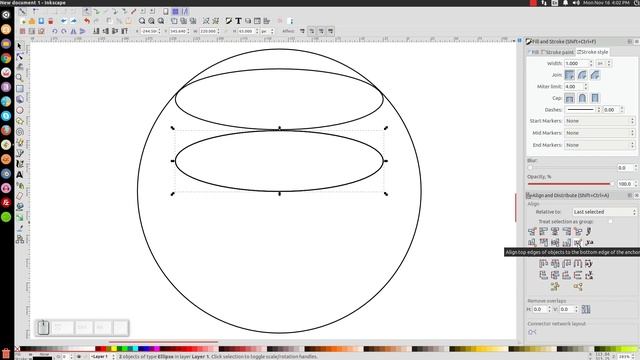Flip selection vertically icon

tap(83, 31)
